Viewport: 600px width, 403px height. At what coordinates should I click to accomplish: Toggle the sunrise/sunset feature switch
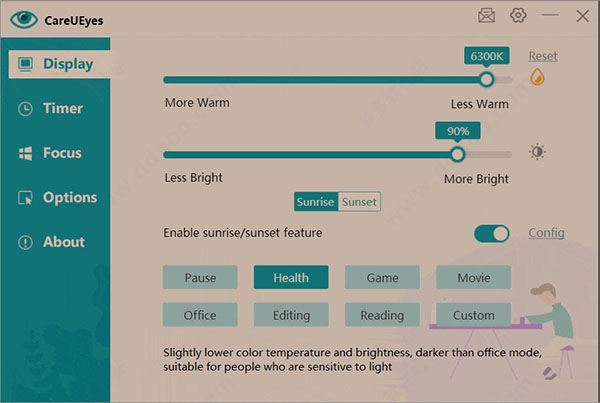pos(492,233)
